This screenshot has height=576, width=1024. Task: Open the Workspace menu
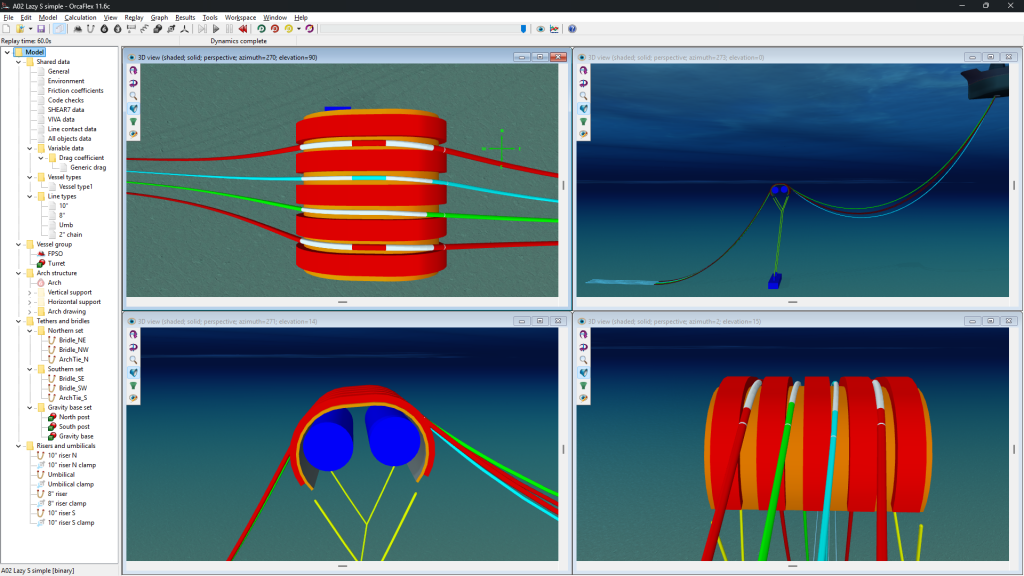(240, 17)
